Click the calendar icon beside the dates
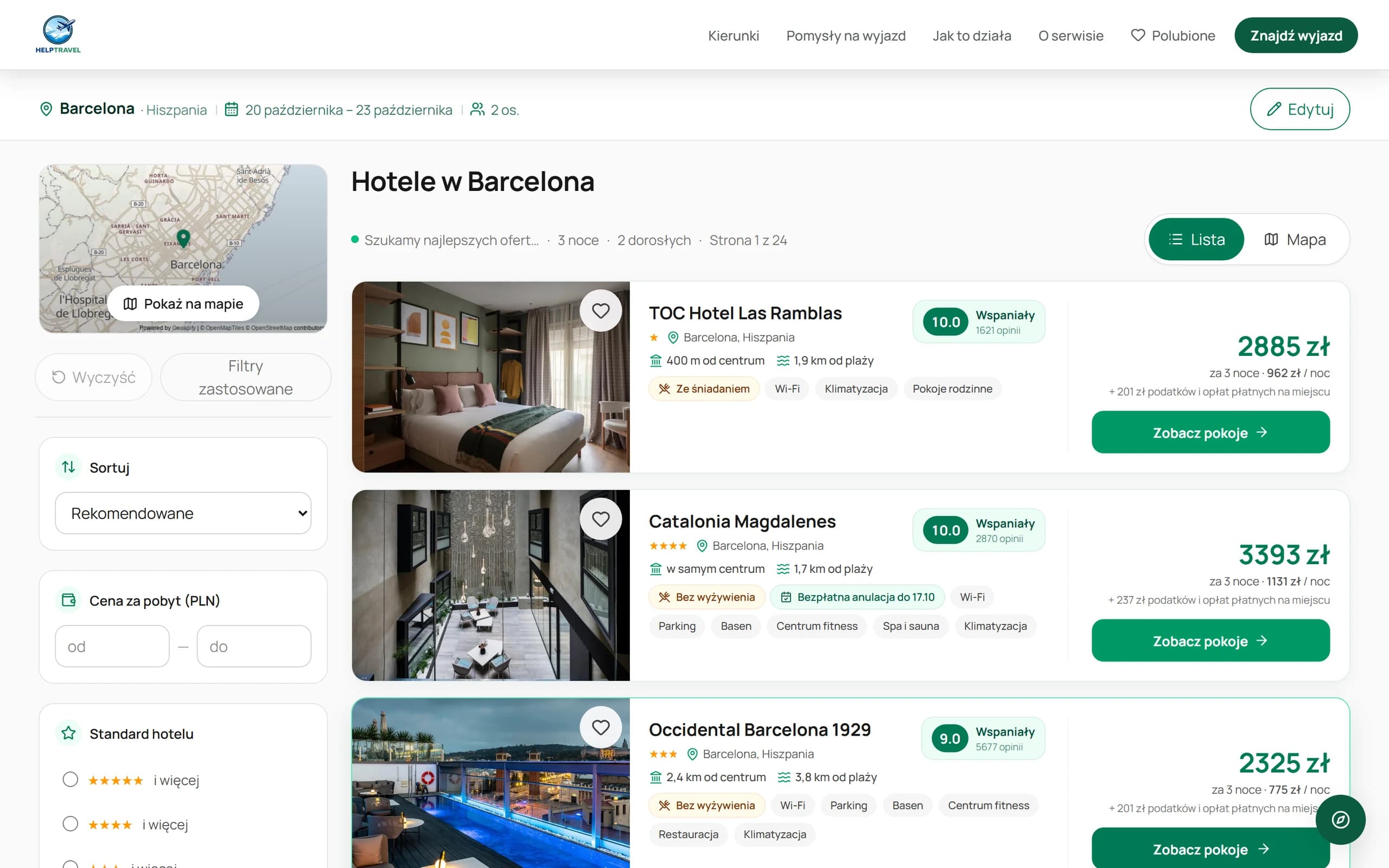This screenshot has height=868, width=1389. click(x=231, y=109)
